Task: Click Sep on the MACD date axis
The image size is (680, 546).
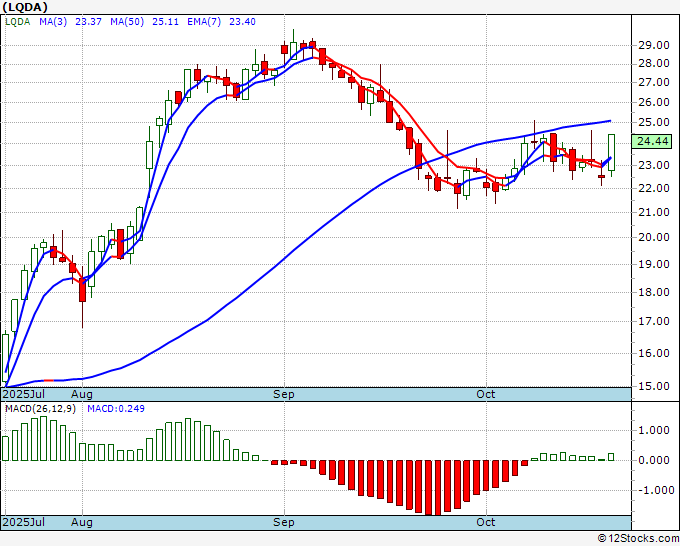Action: (x=284, y=522)
